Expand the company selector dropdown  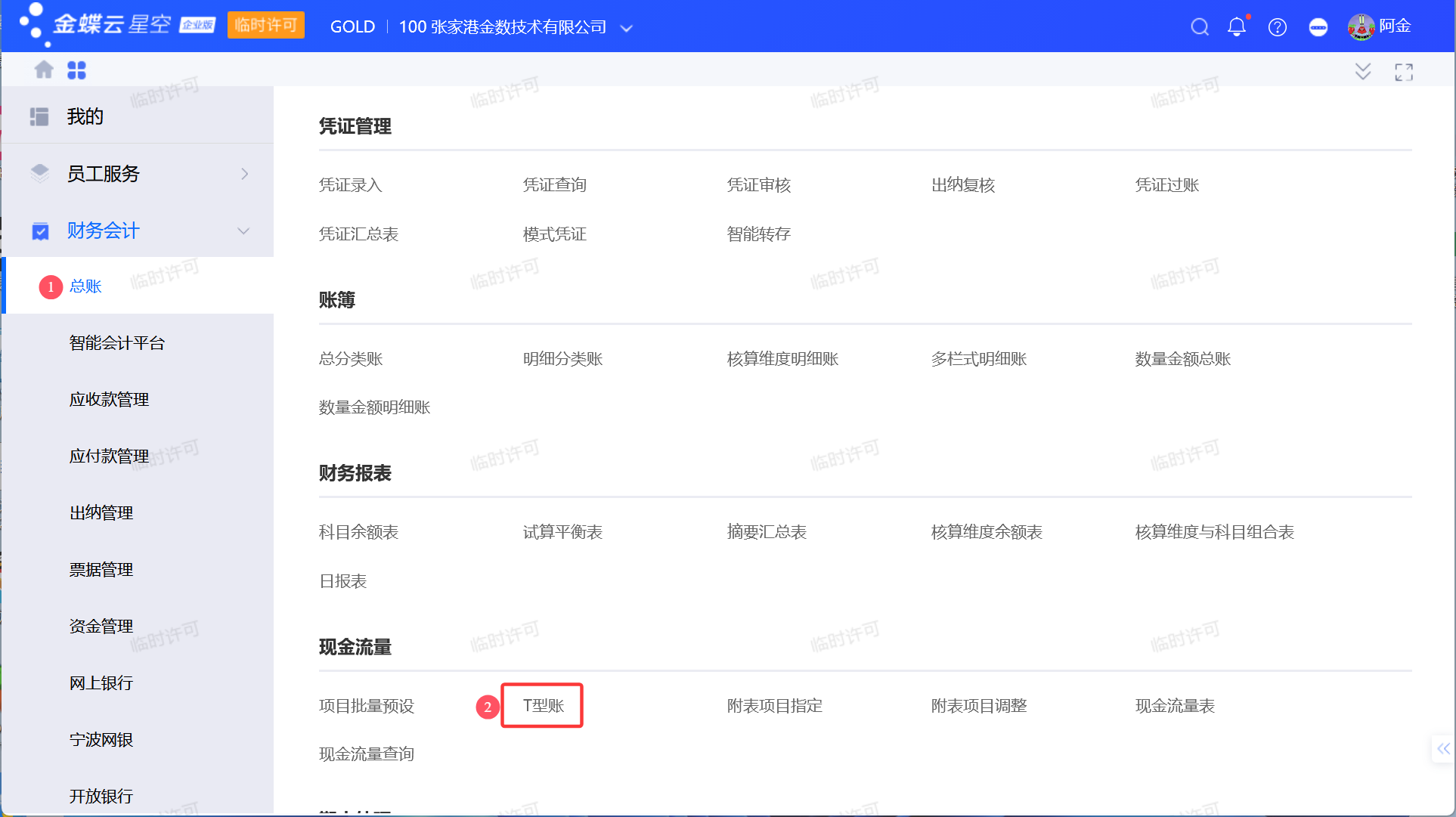pyautogui.click(x=626, y=29)
